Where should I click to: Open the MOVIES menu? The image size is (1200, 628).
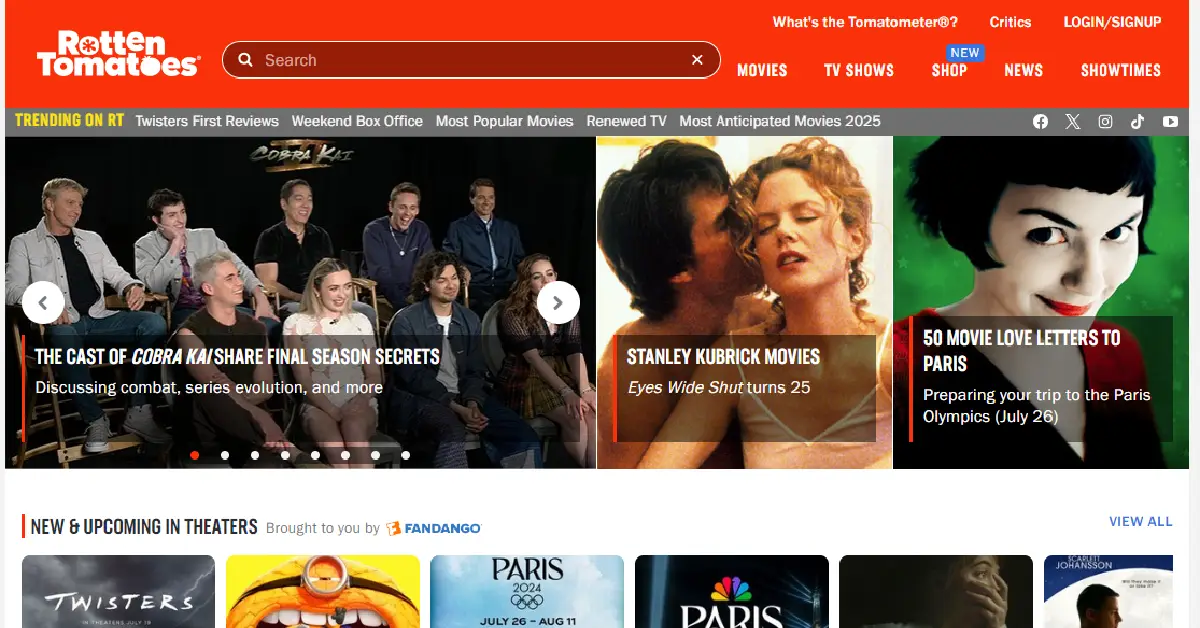[762, 70]
